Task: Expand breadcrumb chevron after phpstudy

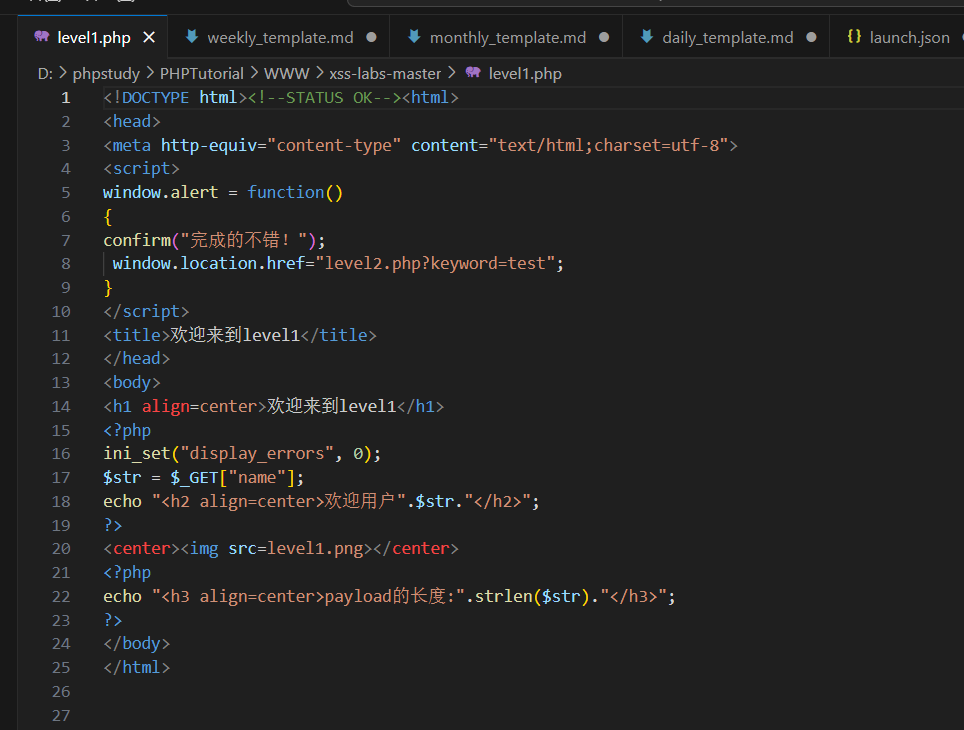Action: [x=151, y=74]
